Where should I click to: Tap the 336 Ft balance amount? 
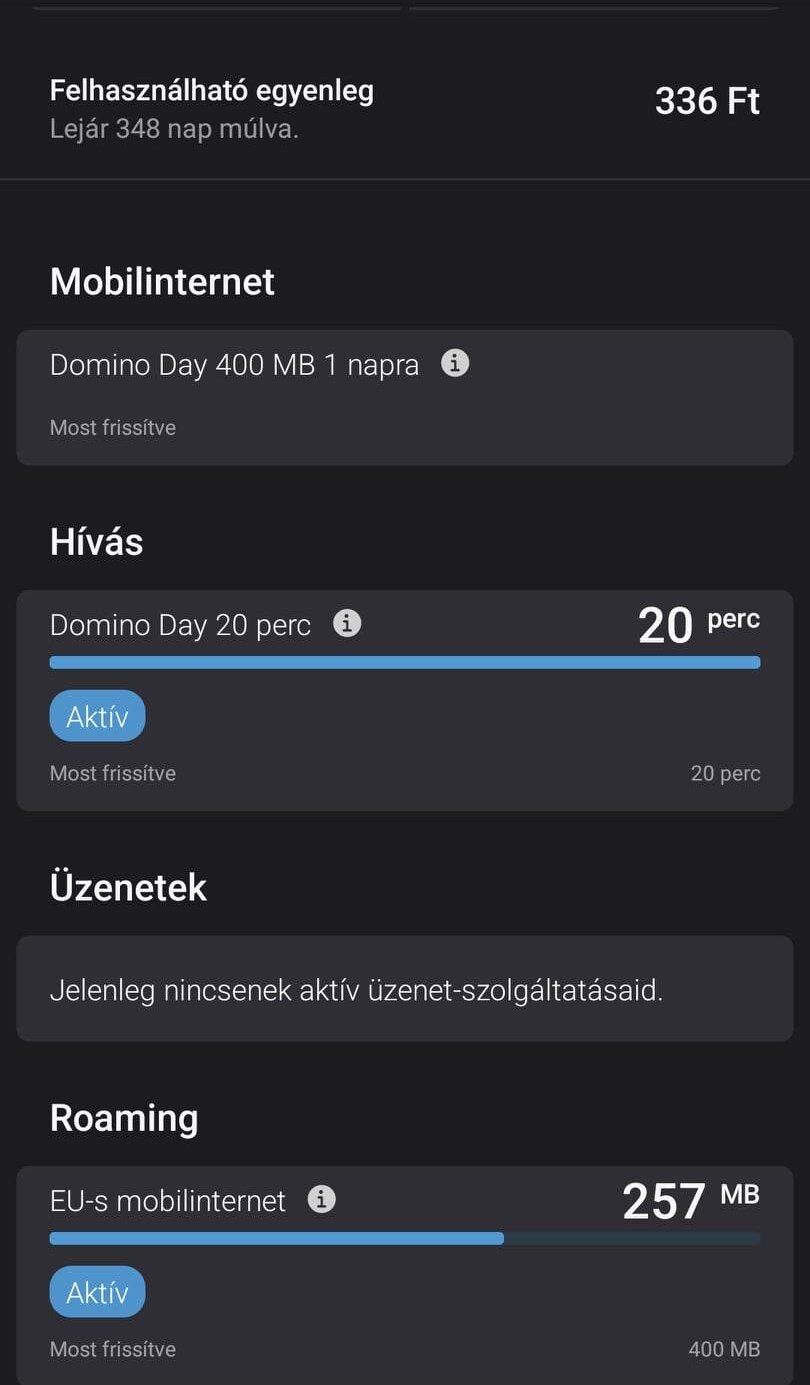click(707, 101)
